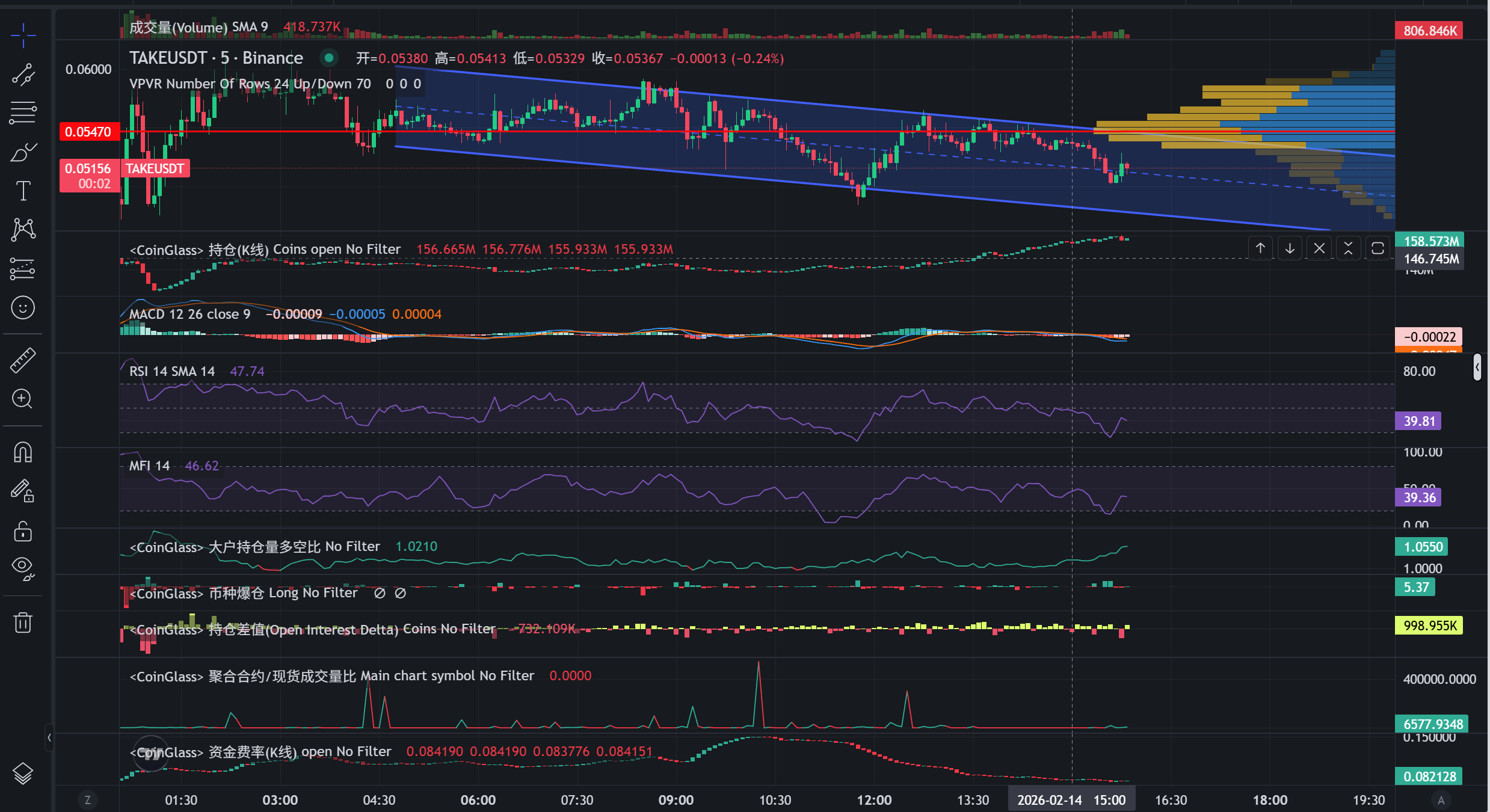Move the open interest pane up
The image size is (1490, 812).
1260,248
